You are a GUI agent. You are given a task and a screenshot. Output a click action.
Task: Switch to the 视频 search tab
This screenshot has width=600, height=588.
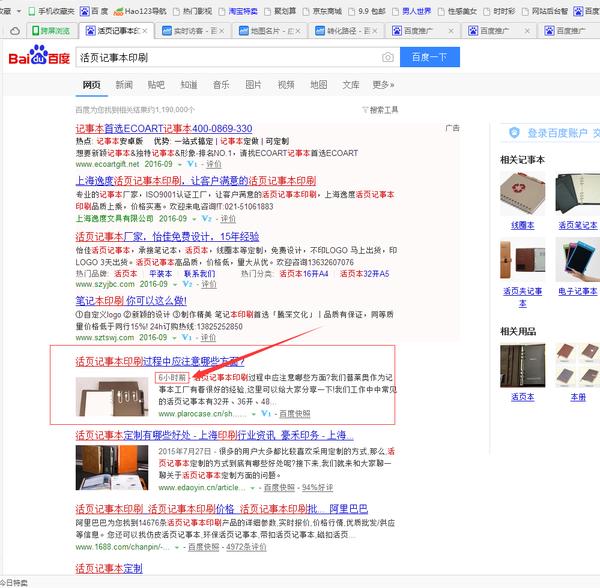(286, 85)
